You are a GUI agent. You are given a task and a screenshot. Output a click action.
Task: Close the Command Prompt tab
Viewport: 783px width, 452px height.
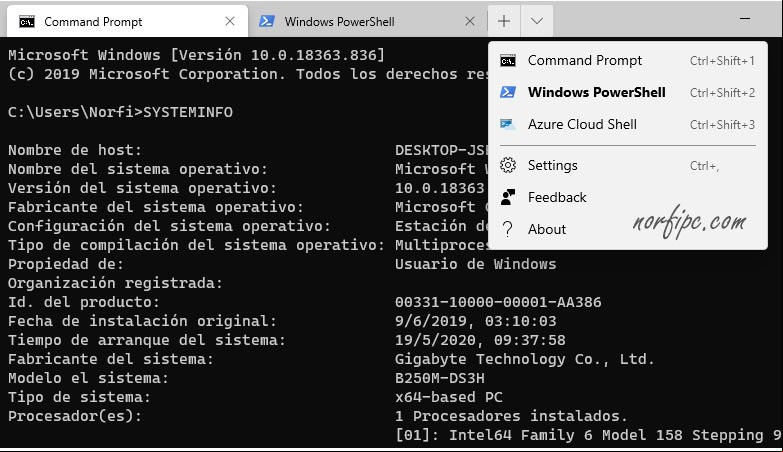click(x=230, y=21)
